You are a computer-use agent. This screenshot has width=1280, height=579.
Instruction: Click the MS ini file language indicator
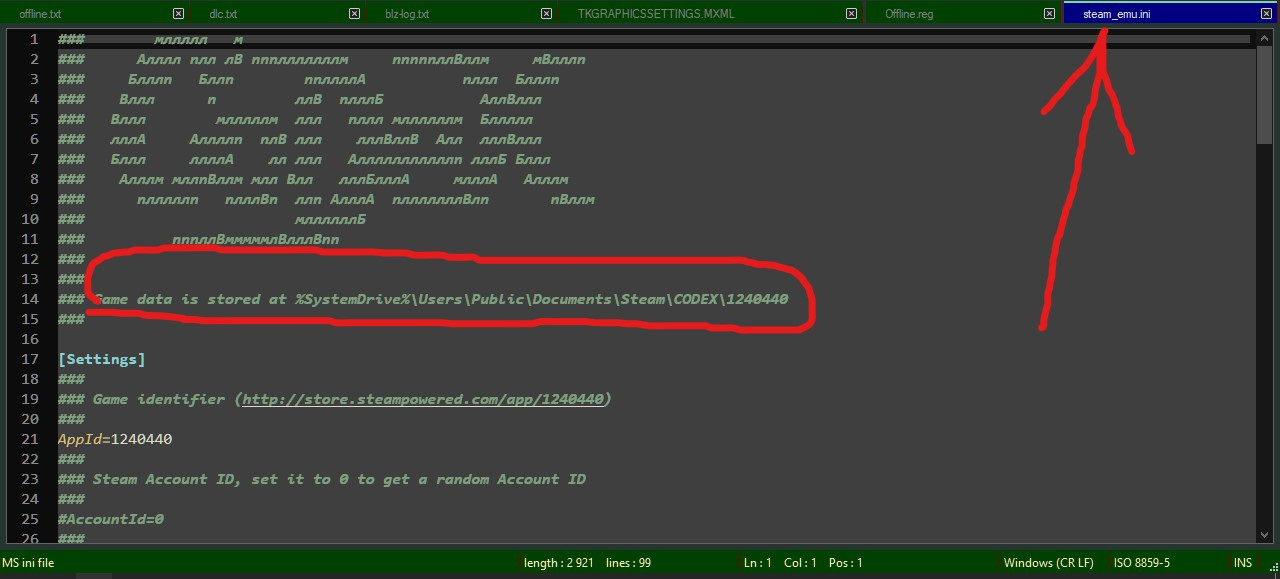[x=28, y=563]
